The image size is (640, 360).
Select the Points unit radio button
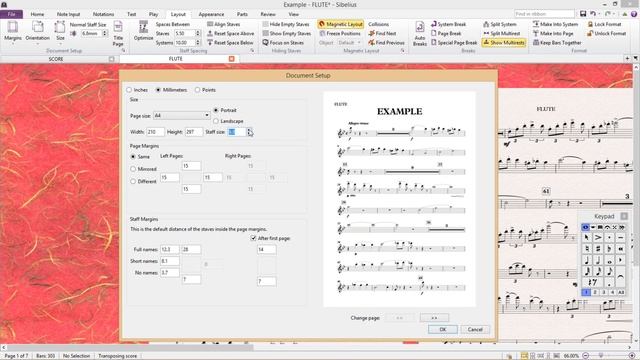pyautogui.click(x=197, y=90)
